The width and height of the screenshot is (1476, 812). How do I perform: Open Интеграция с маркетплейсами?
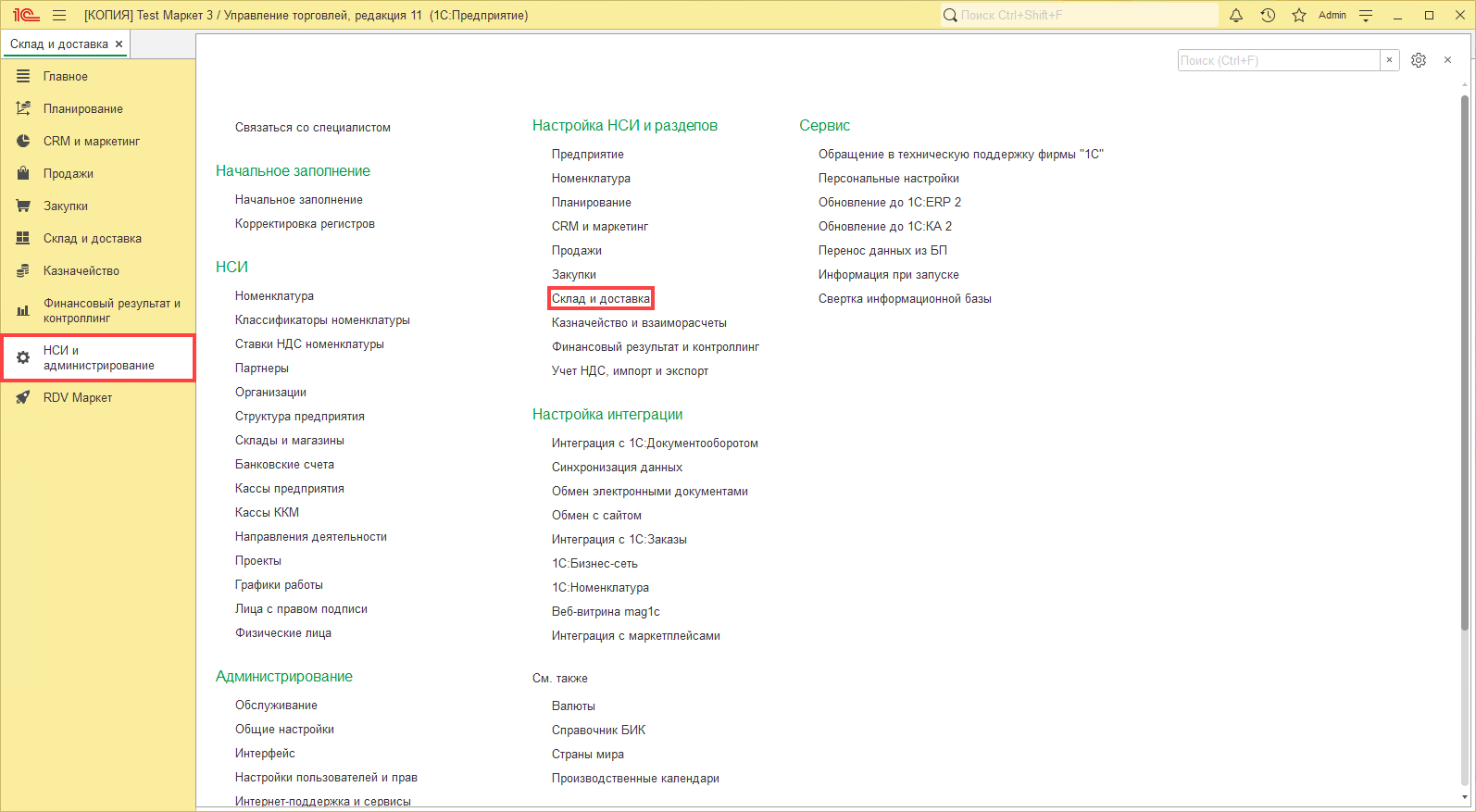click(x=636, y=635)
